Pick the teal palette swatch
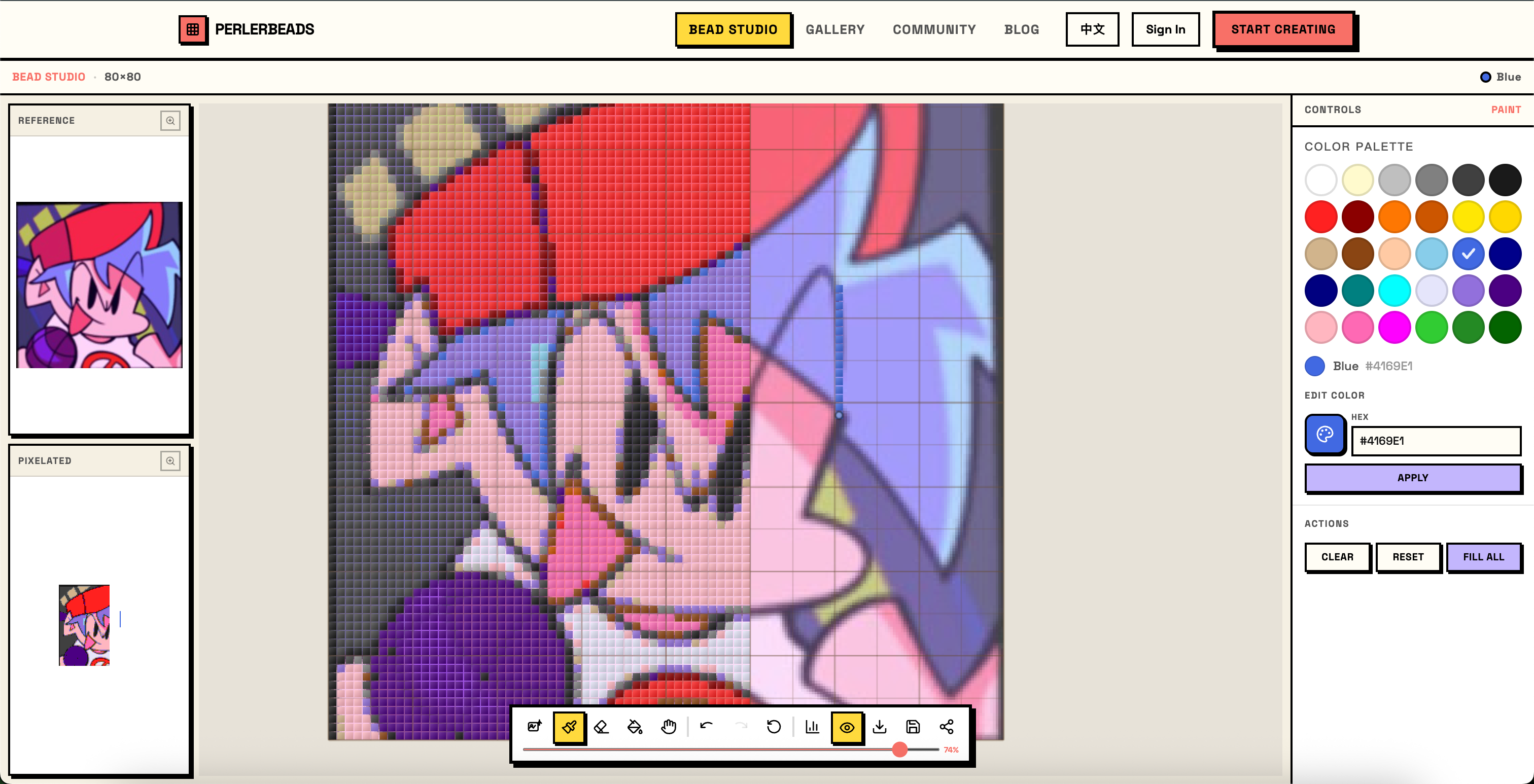Viewport: 1534px width, 784px height. pos(1358,291)
